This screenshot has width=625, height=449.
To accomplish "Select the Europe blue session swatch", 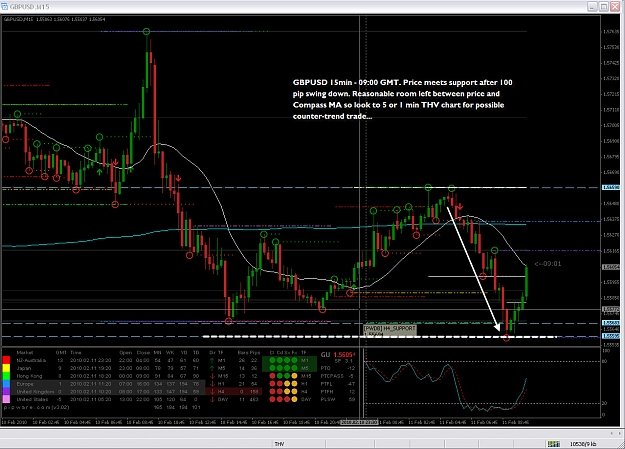I will (6, 384).
